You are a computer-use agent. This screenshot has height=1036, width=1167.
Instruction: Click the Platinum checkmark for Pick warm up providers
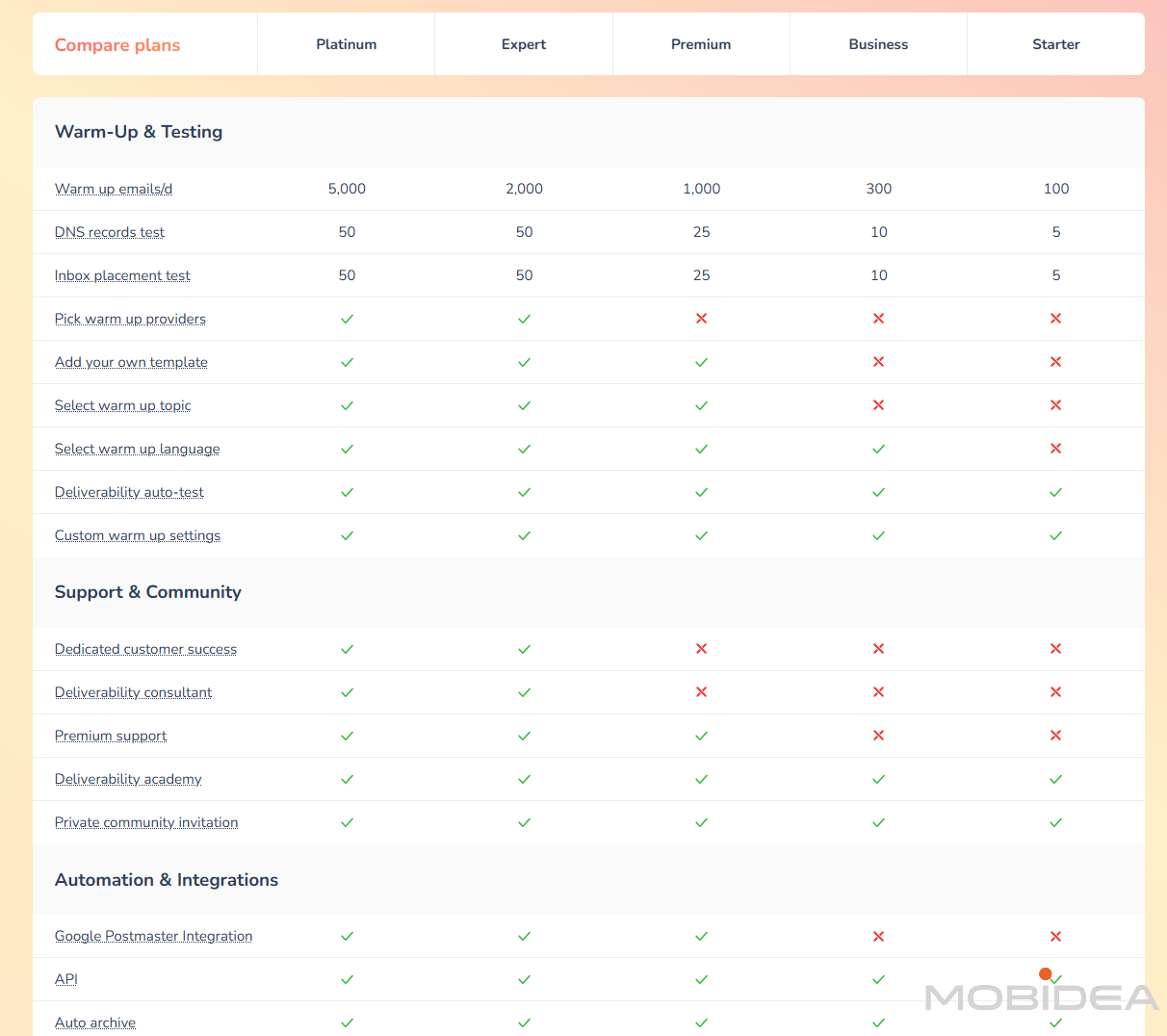click(x=347, y=319)
